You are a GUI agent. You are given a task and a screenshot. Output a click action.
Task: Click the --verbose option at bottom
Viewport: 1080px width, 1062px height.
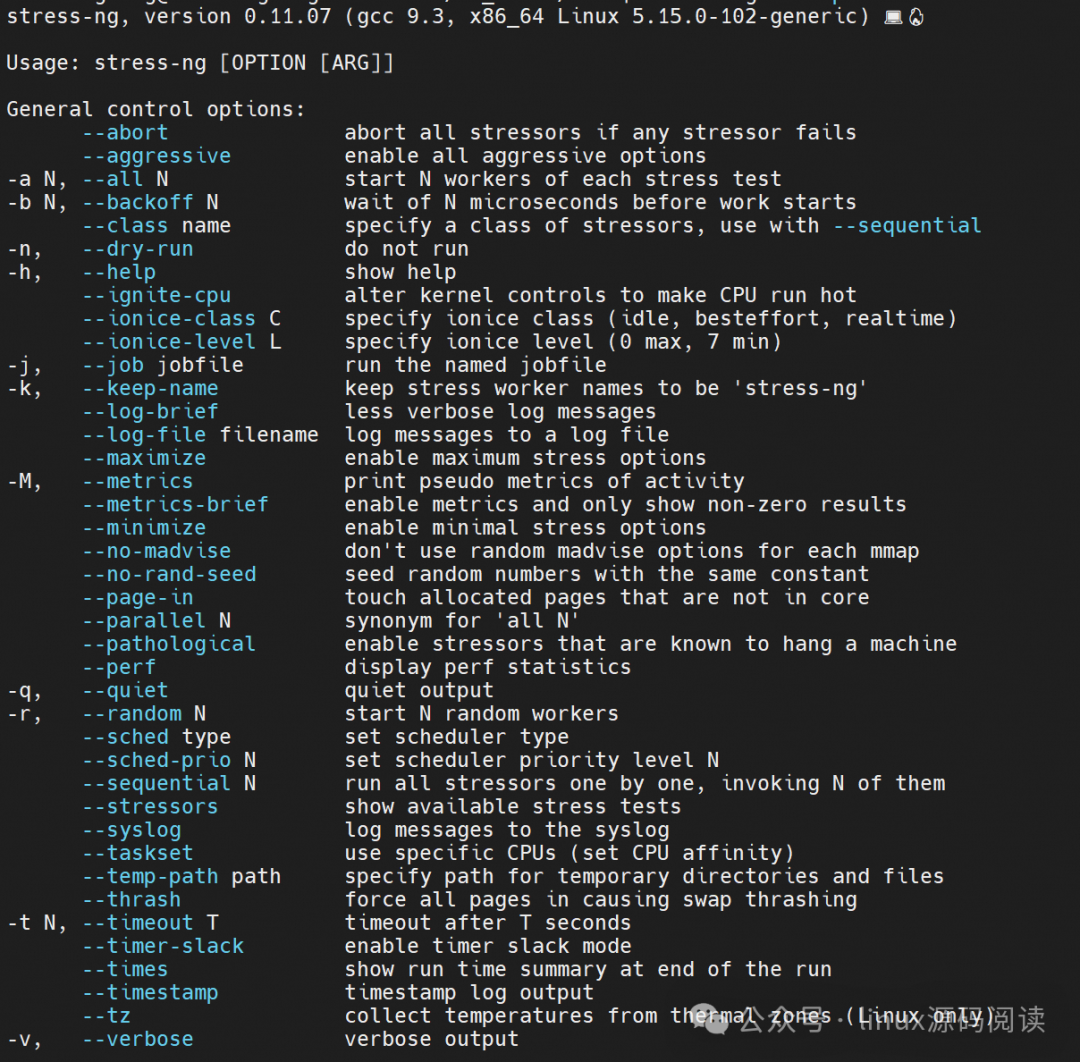click(138, 1039)
